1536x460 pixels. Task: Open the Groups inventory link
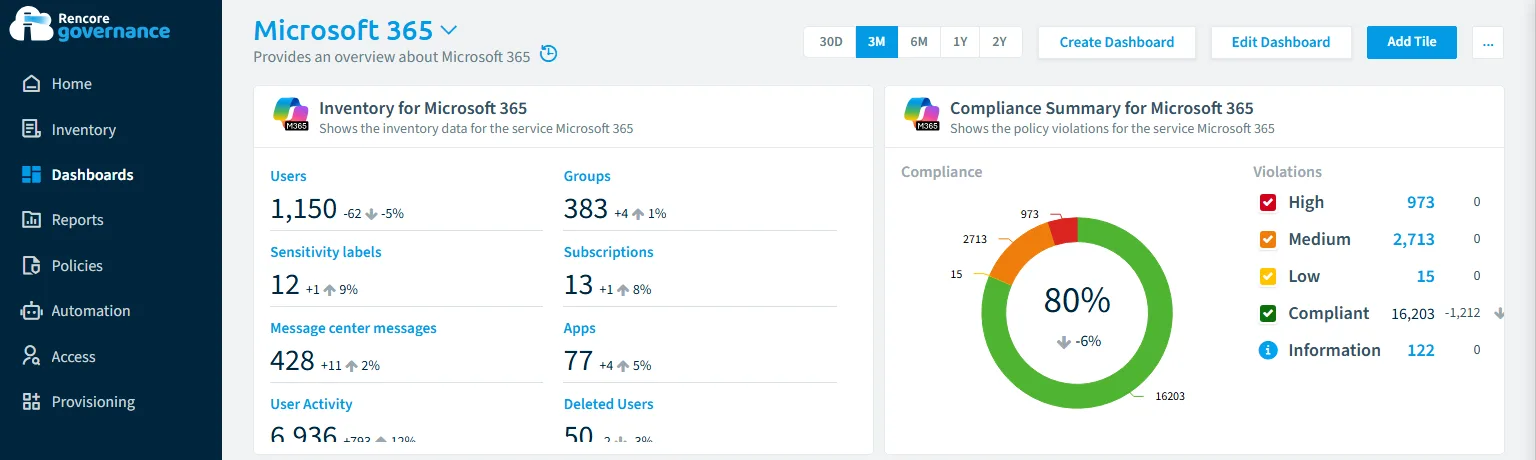click(587, 176)
